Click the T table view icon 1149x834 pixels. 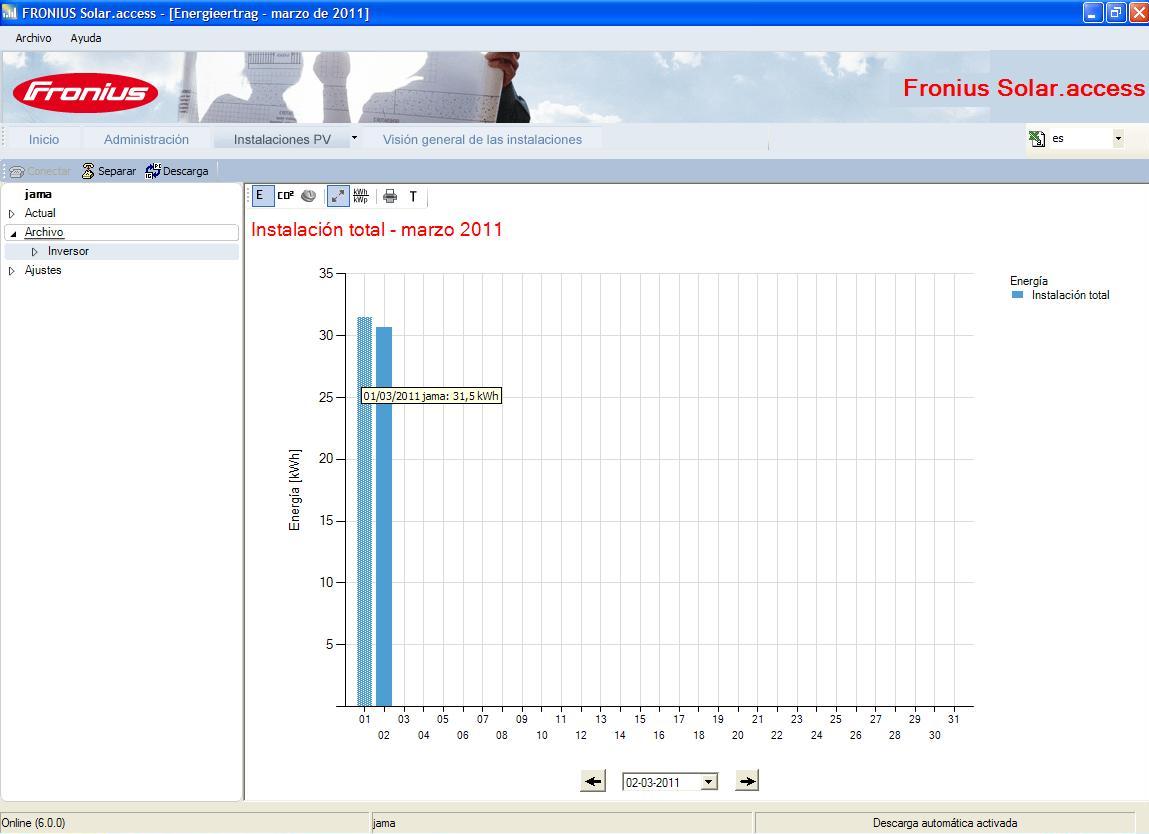413,196
